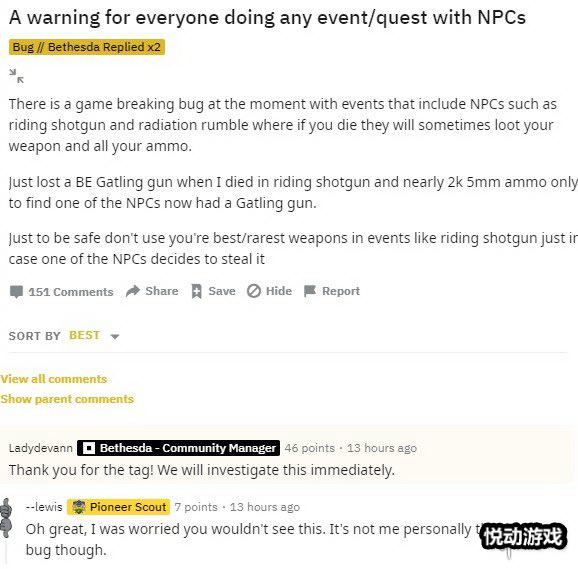
Task: Click the Save bookmark icon
Action: point(196,291)
